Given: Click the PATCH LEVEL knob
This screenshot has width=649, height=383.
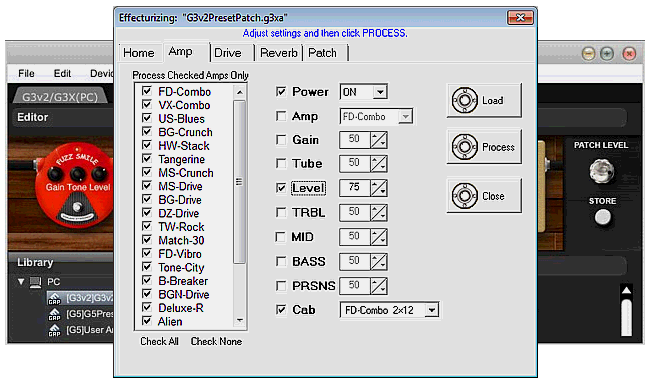Looking at the screenshot, I should pyautogui.click(x=601, y=171).
